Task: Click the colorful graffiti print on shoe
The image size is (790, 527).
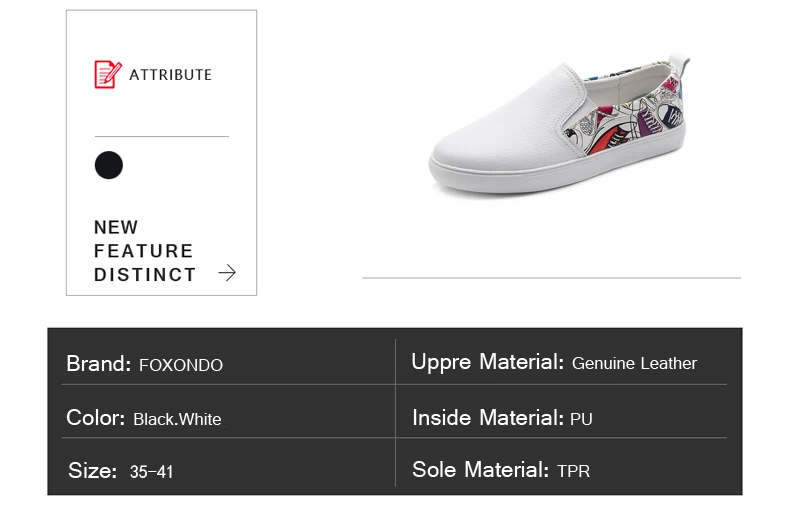Action: (x=625, y=123)
